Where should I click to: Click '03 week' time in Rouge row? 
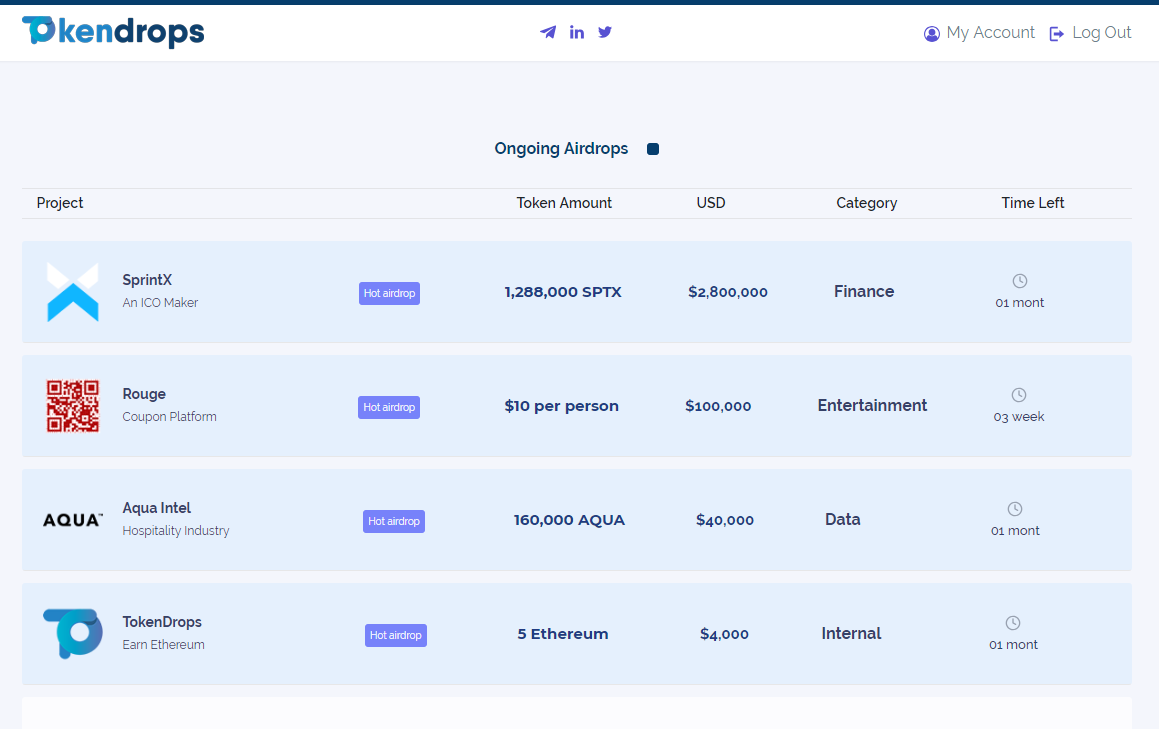[x=1019, y=416]
